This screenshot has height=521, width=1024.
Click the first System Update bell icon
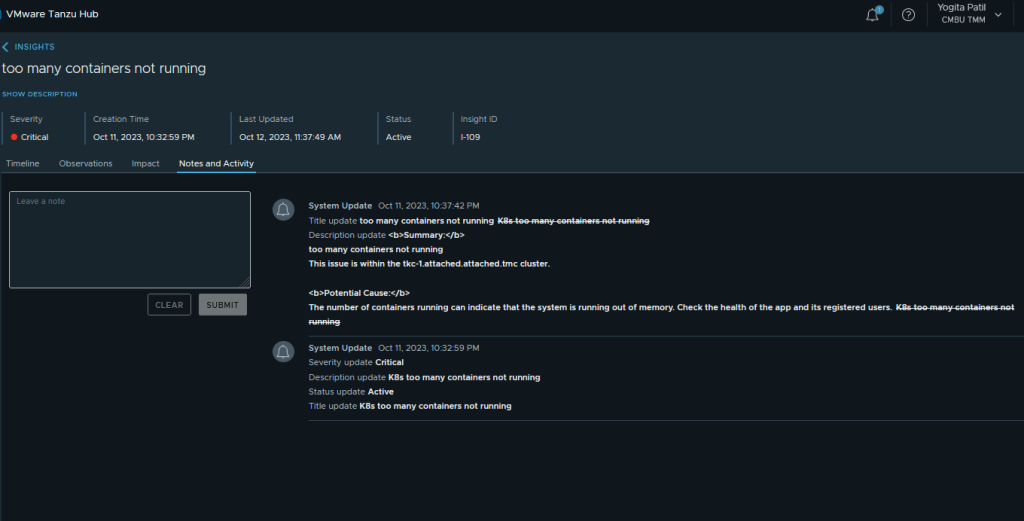[x=284, y=209]
